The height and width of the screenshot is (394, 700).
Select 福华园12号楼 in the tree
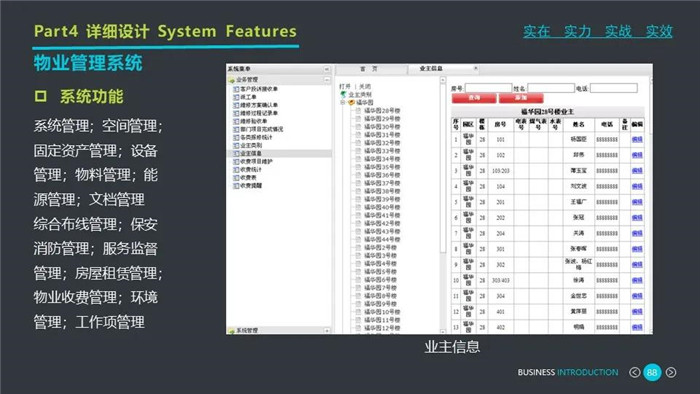coord(382,328)
